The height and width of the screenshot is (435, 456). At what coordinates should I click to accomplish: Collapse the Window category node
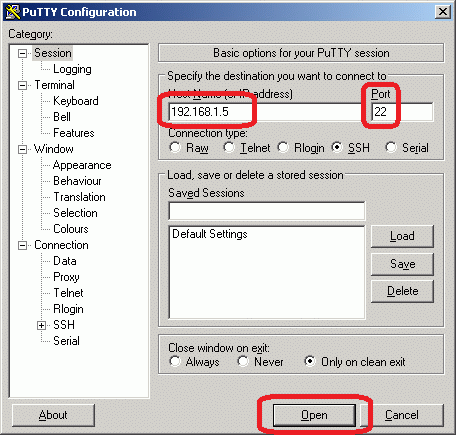tap(22, 149)
